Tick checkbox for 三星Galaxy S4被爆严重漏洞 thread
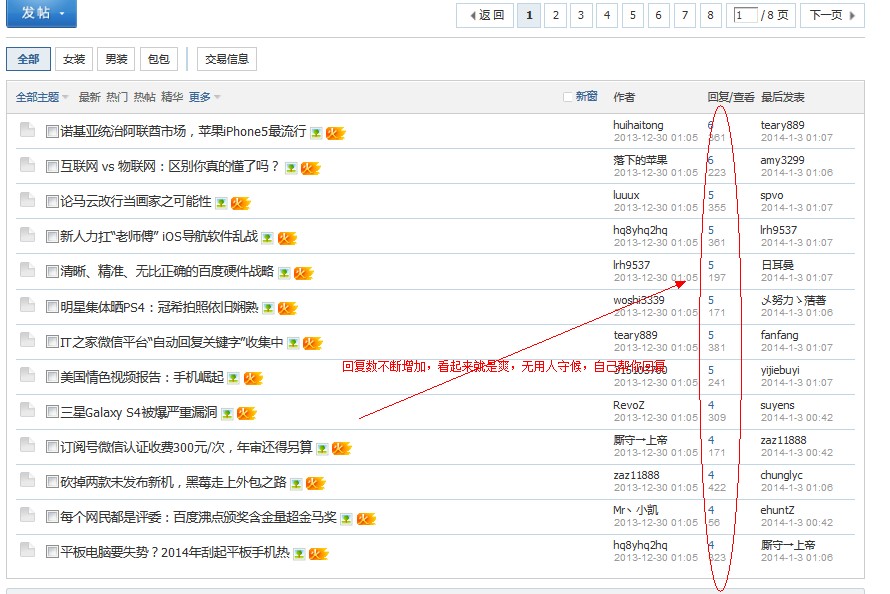This screenshot has height=594, width=890. [52, 412]
